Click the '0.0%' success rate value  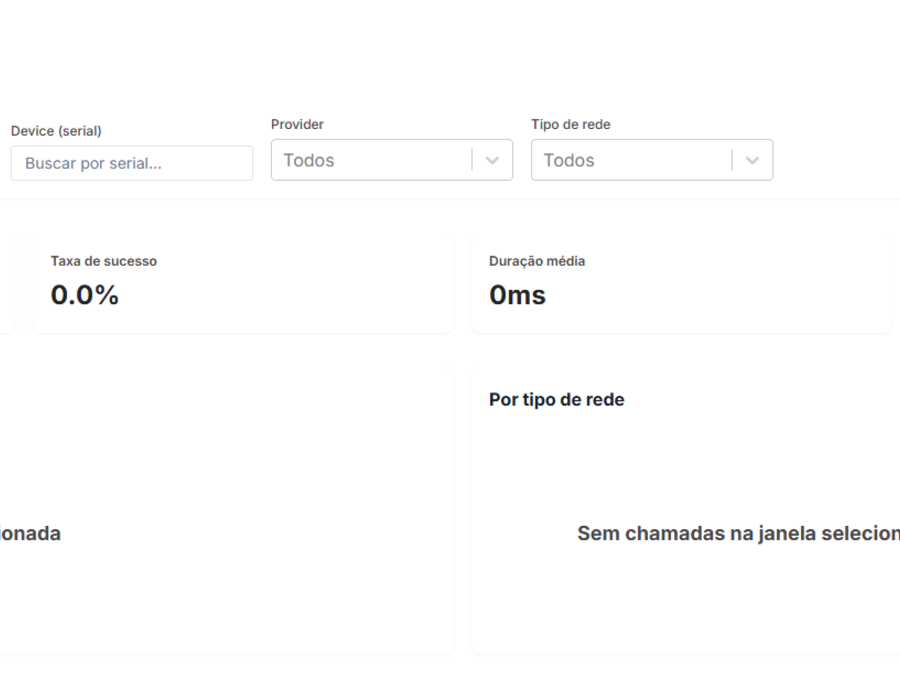tap(85, 295)
